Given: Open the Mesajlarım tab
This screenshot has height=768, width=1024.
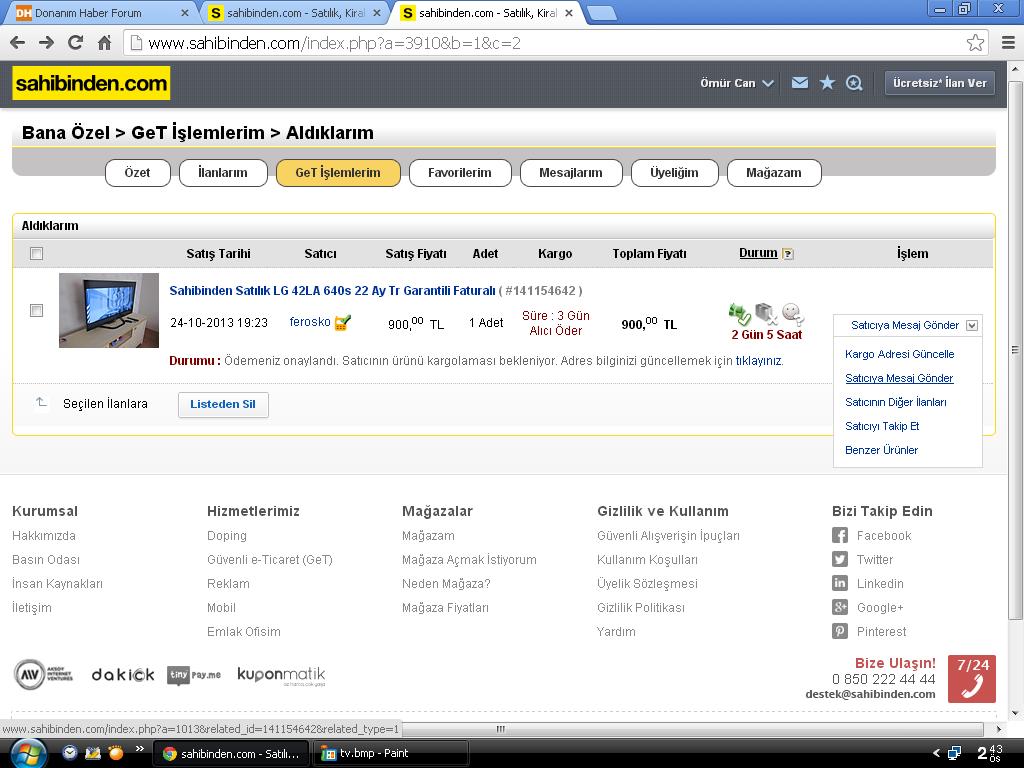Looking at the screenshot, I should click(571, 172).
